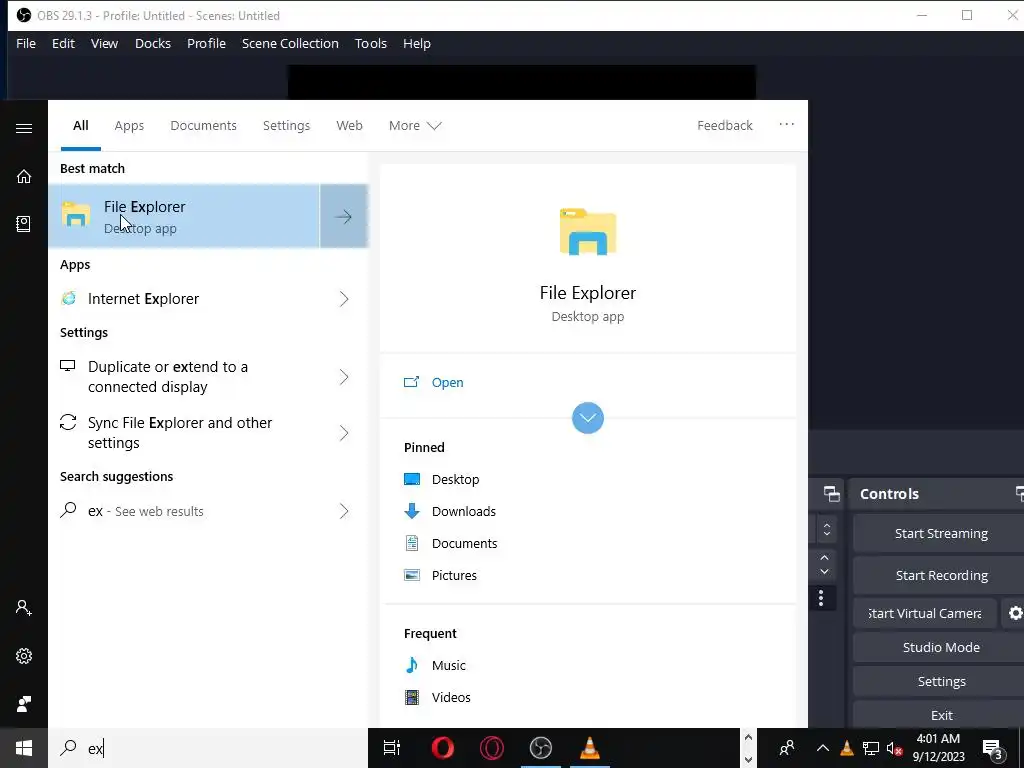Viewport: 1024px width, 768px height.
Task: Send search Feedback
Action: coord(725,125)
